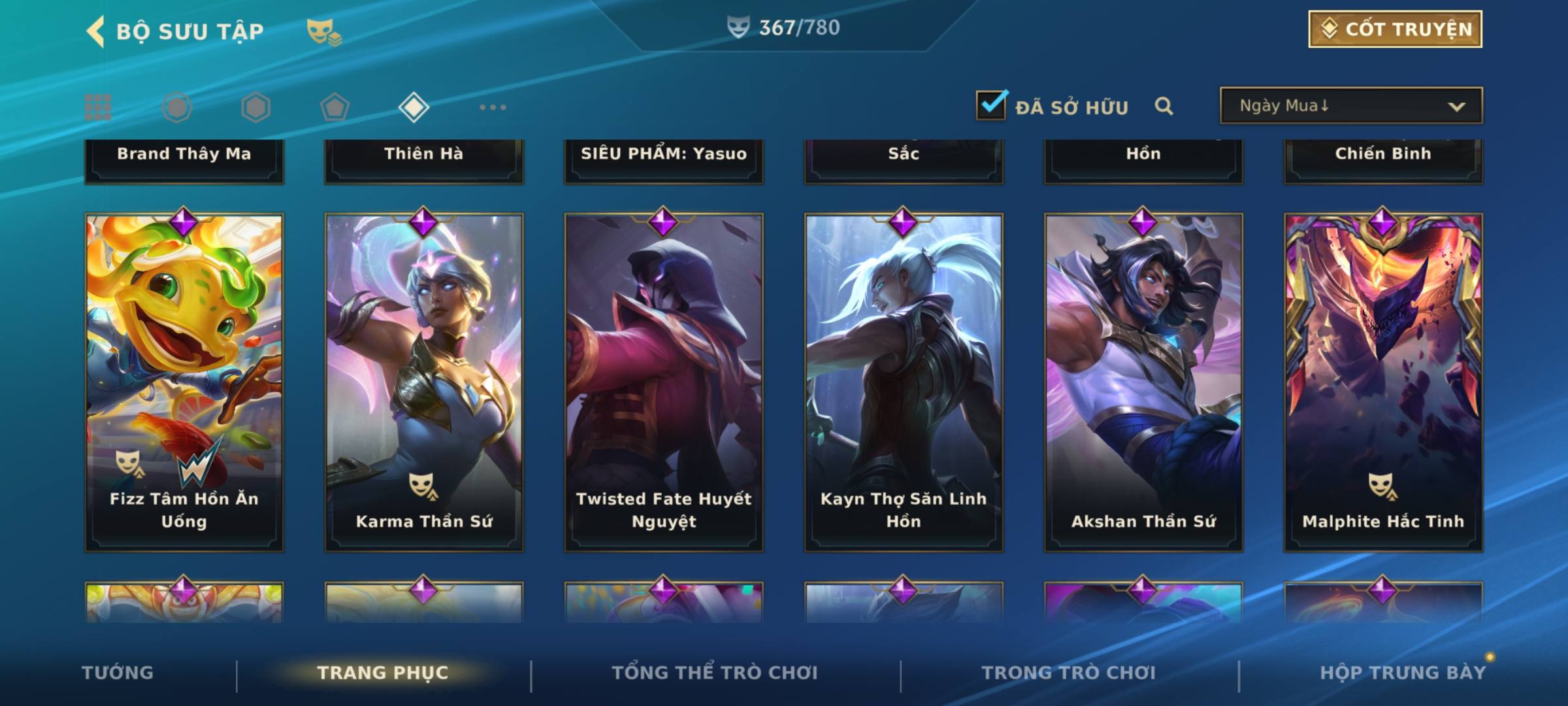Open the Fizz Tâm Hồn Ăn Uống skin

184,382
